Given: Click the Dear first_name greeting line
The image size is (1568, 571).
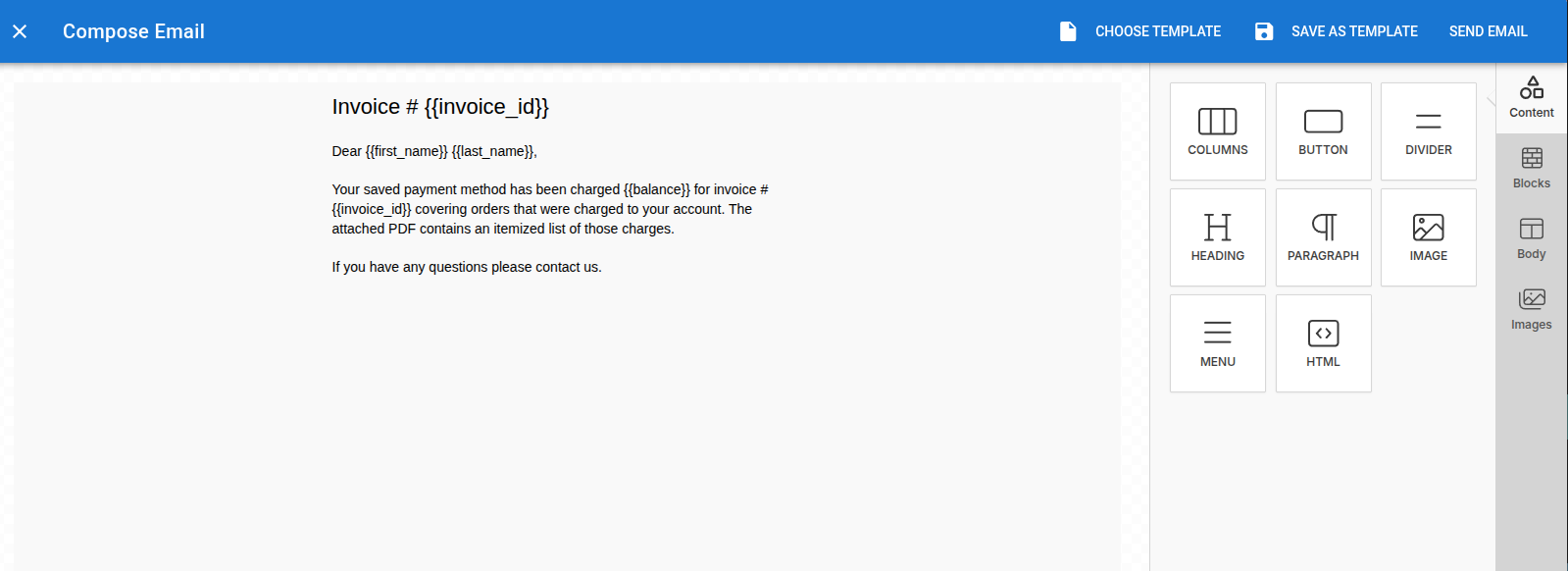Looking at the screenshot, I should 434,151.
